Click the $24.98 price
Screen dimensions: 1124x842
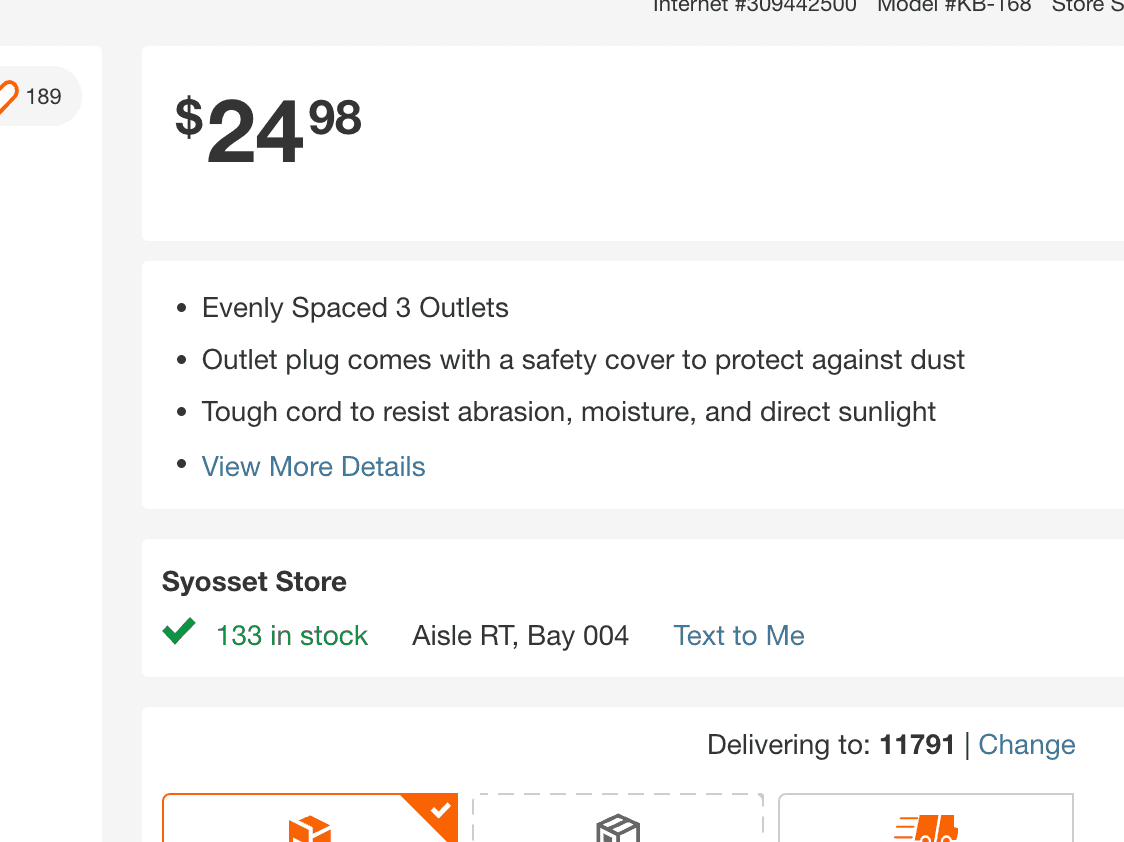[x=268, y=130]
